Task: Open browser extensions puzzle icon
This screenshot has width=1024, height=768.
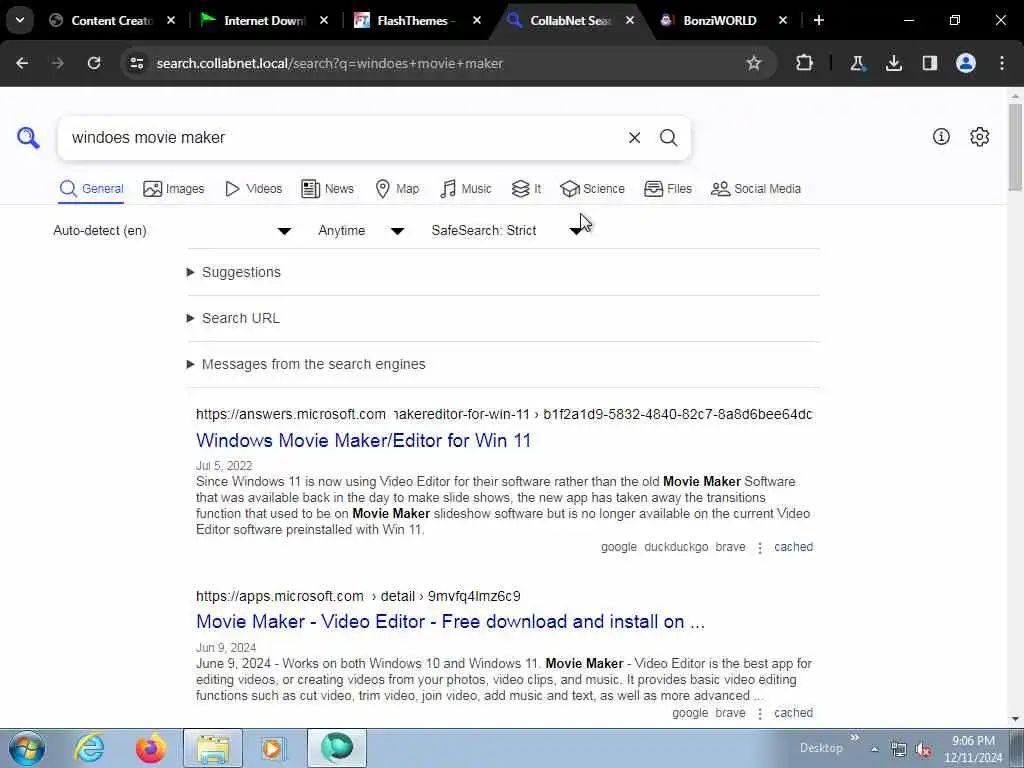Action: [x=805, y=63]
